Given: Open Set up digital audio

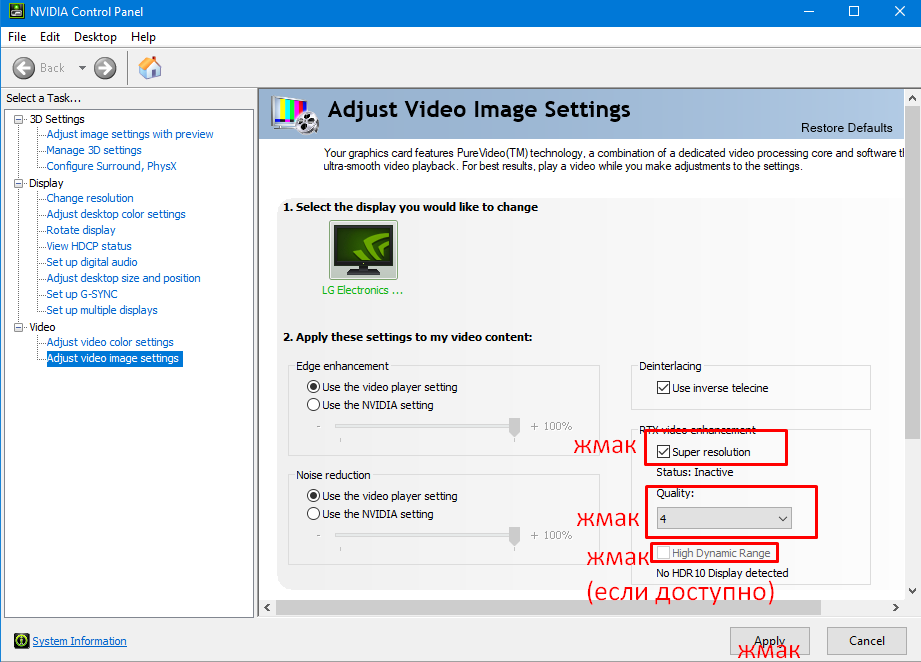Looking at the screenshot, I should coord(92,262).
